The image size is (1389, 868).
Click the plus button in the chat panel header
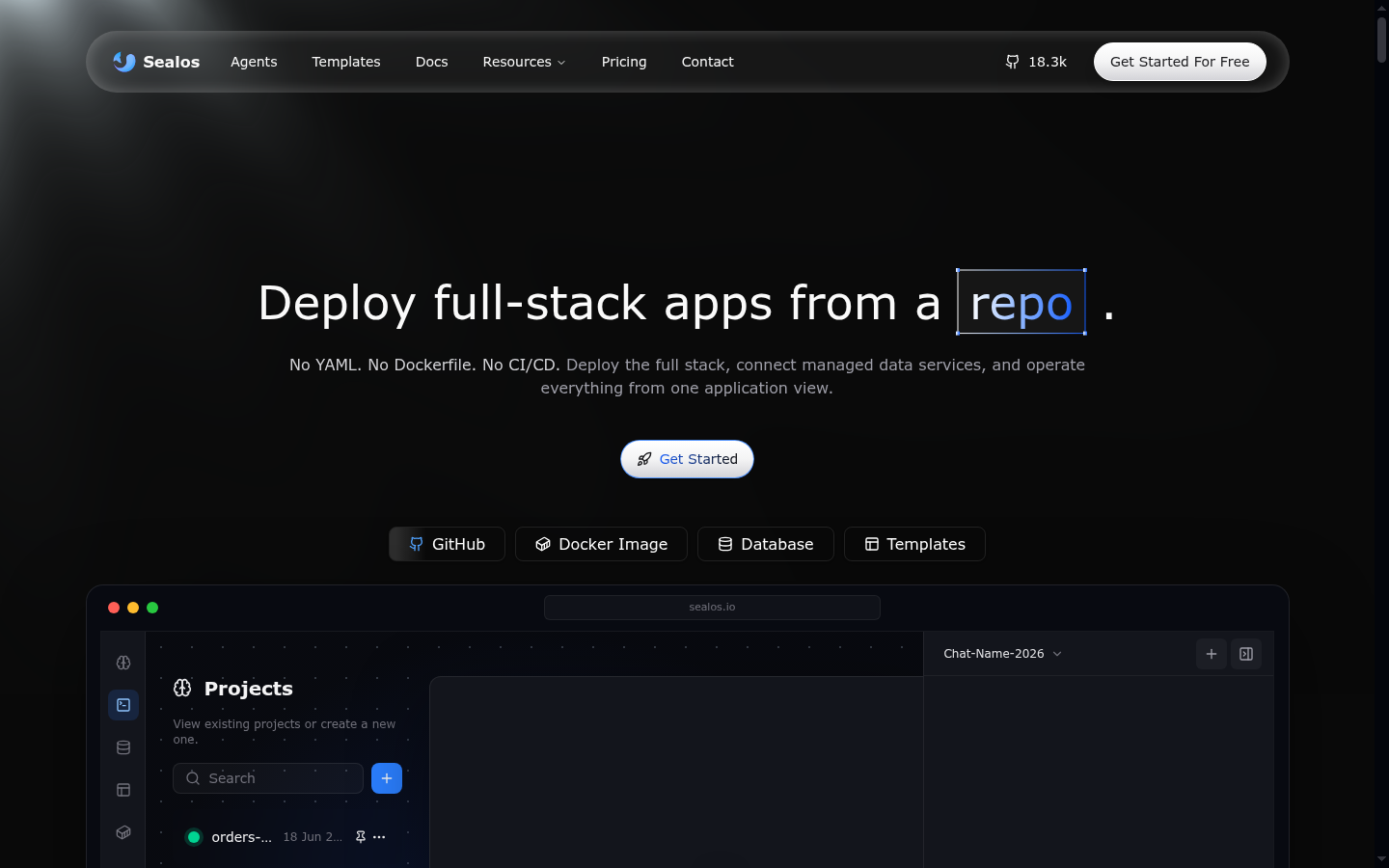tap(1212, 654)
